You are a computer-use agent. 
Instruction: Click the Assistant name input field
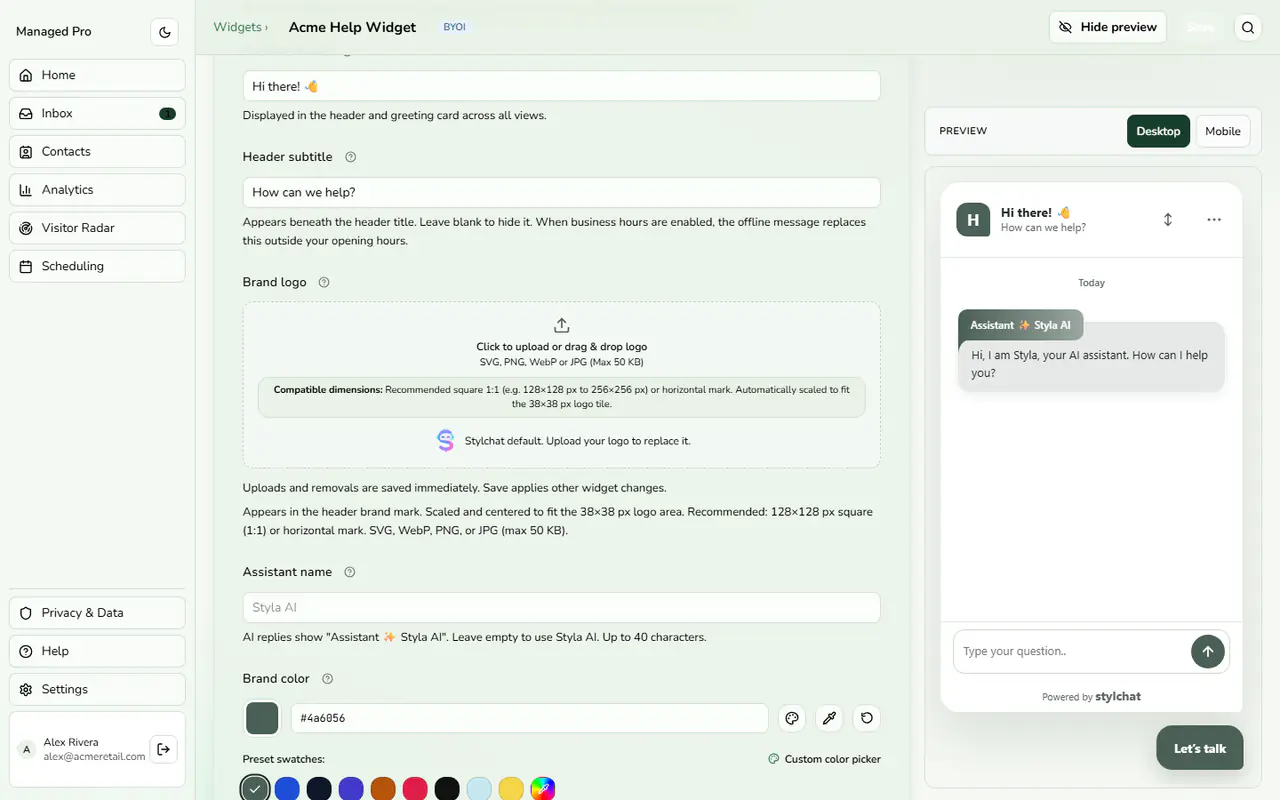tap(562, 608)
